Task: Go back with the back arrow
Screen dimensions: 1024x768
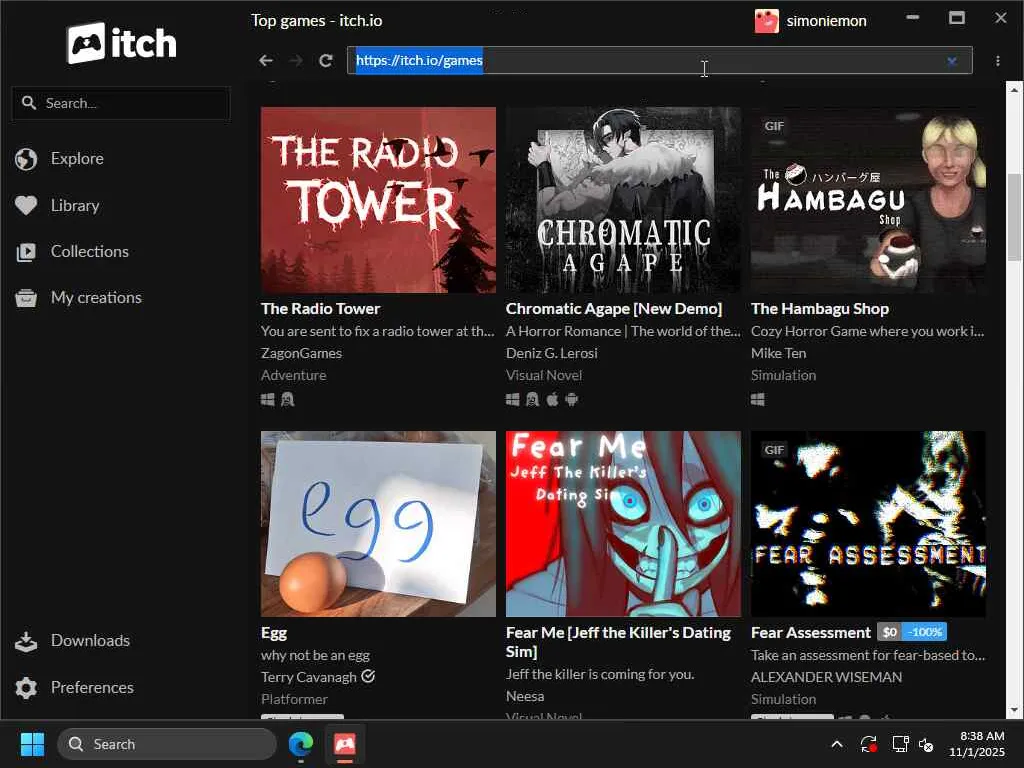Action: point(266,61)
